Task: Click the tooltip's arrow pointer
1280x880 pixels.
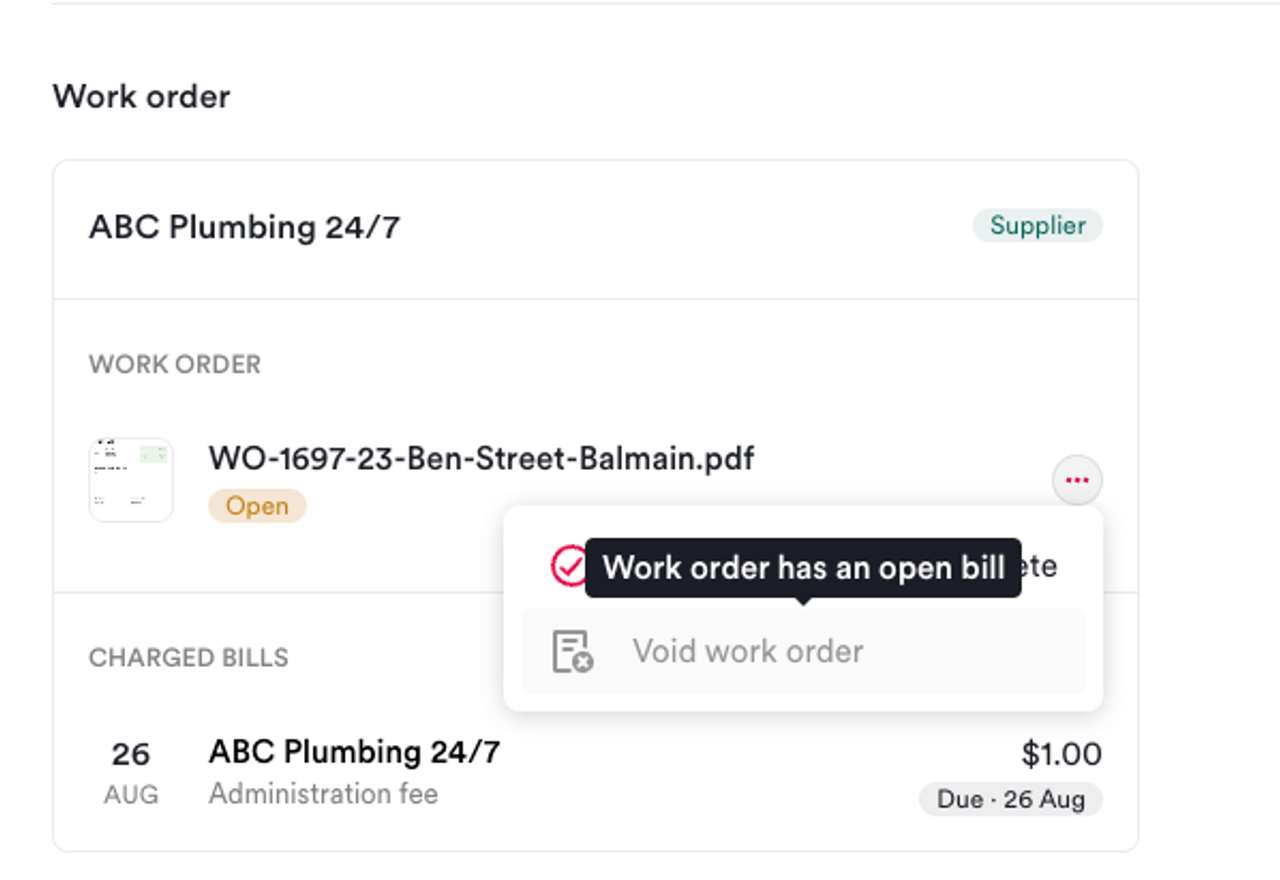Action: tap(803, 602)
